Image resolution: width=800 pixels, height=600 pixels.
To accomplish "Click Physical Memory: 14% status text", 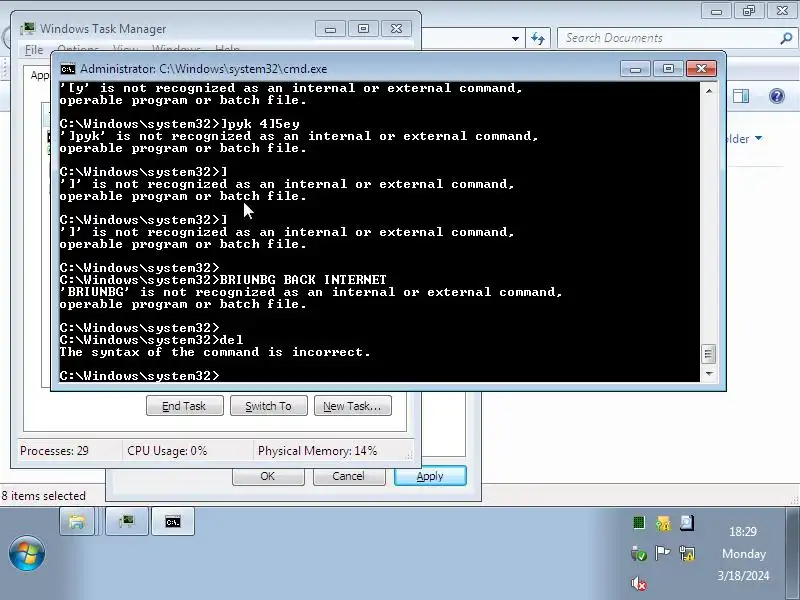I will click(317, 451).
